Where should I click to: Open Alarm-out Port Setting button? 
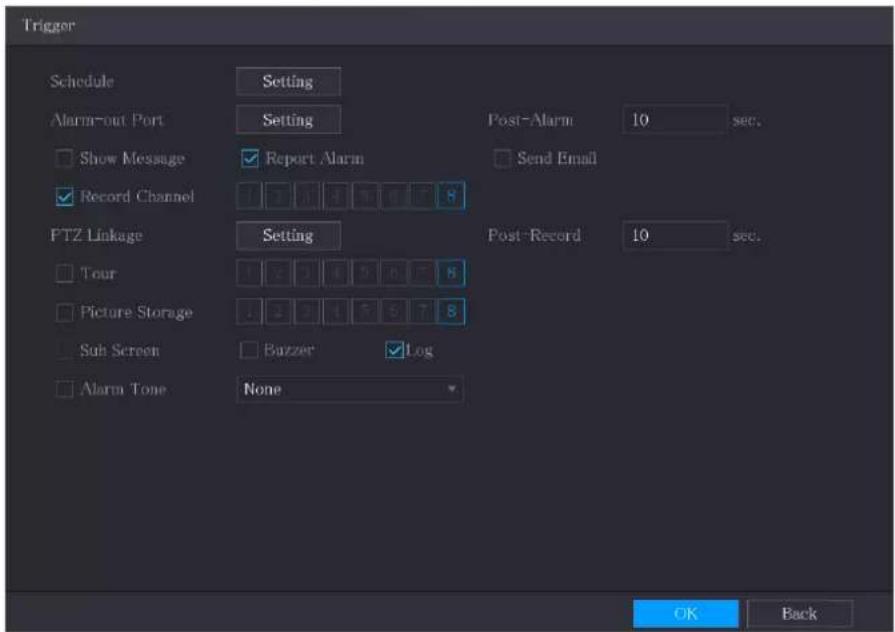288,120
